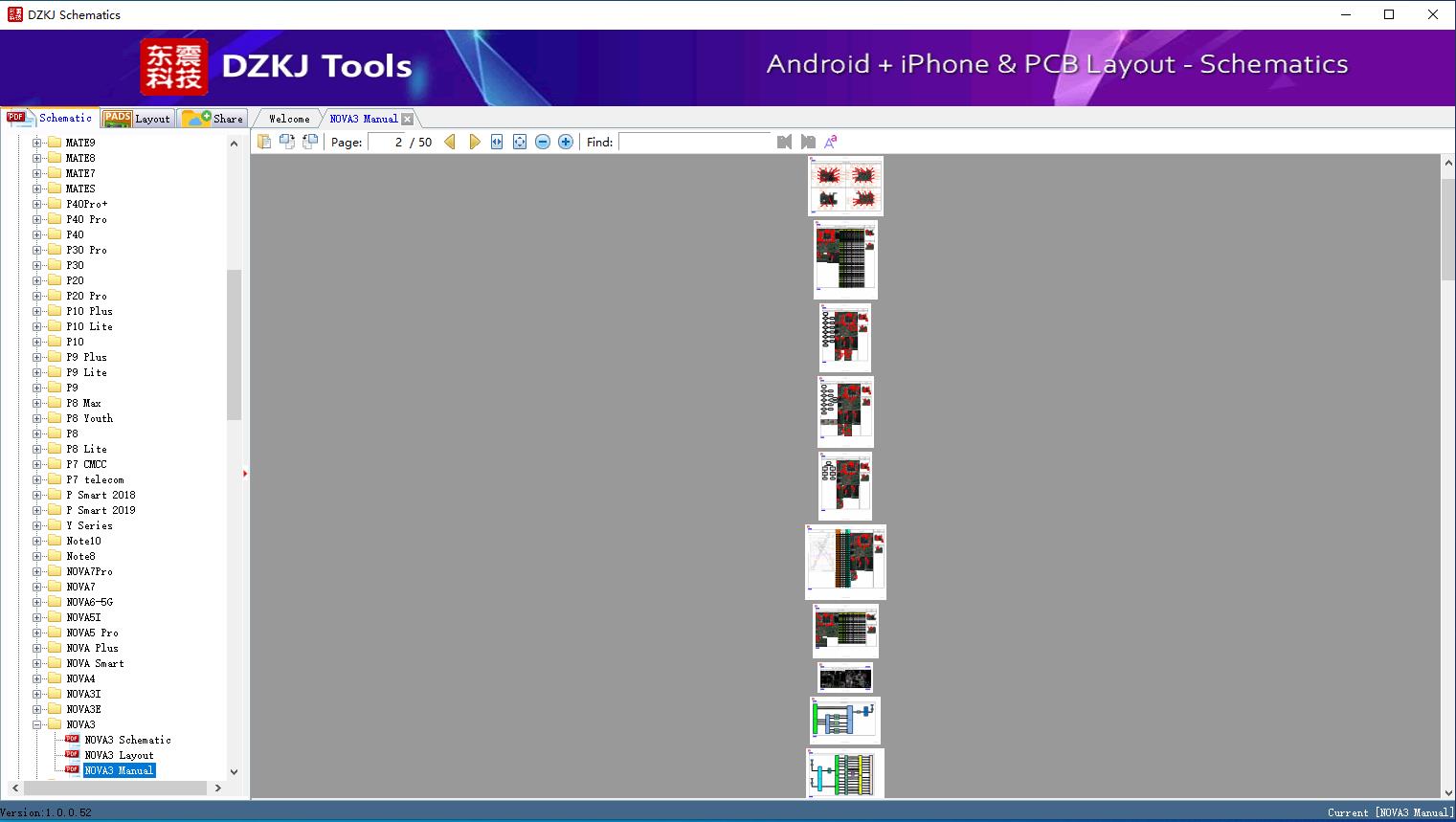Click the tree panel scroll-down arrow

pos(234,771)
